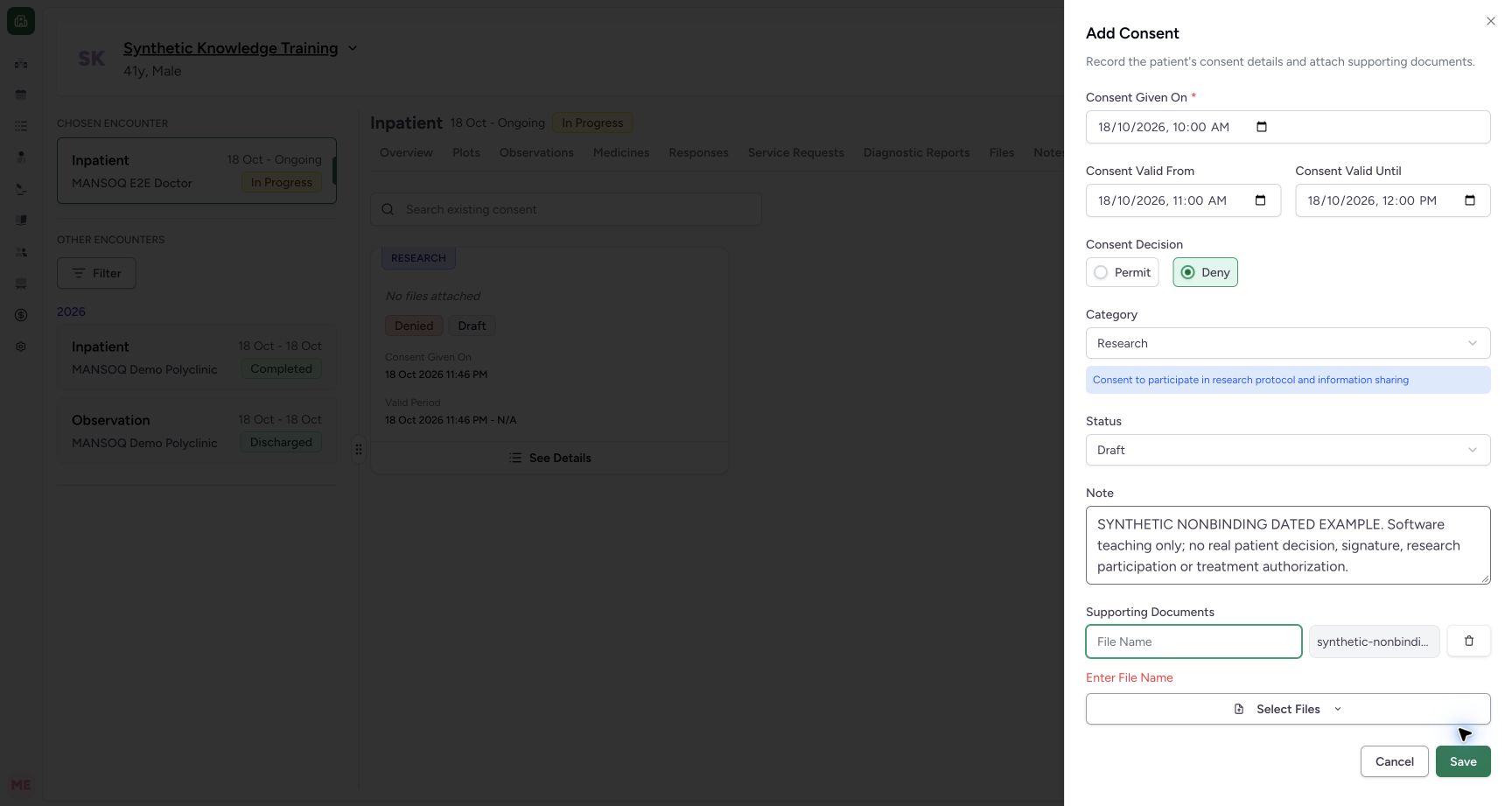This screenshot has height=806, width=1512.
Task: Open the Status dropdown showing Draft
Action: tap(1288, 450)
